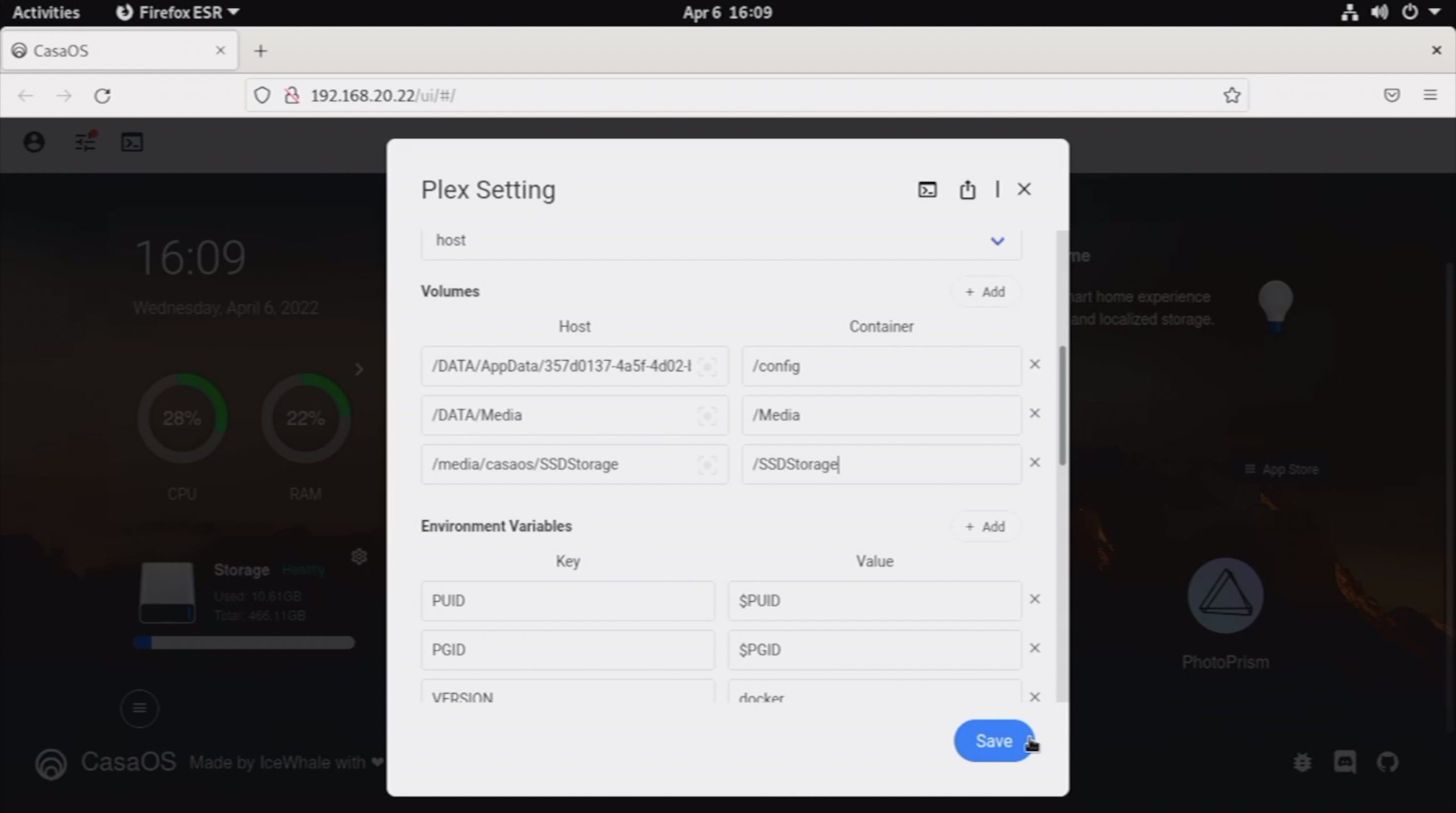
Task: Add a new volume mapping
Action: coord(985,292)
